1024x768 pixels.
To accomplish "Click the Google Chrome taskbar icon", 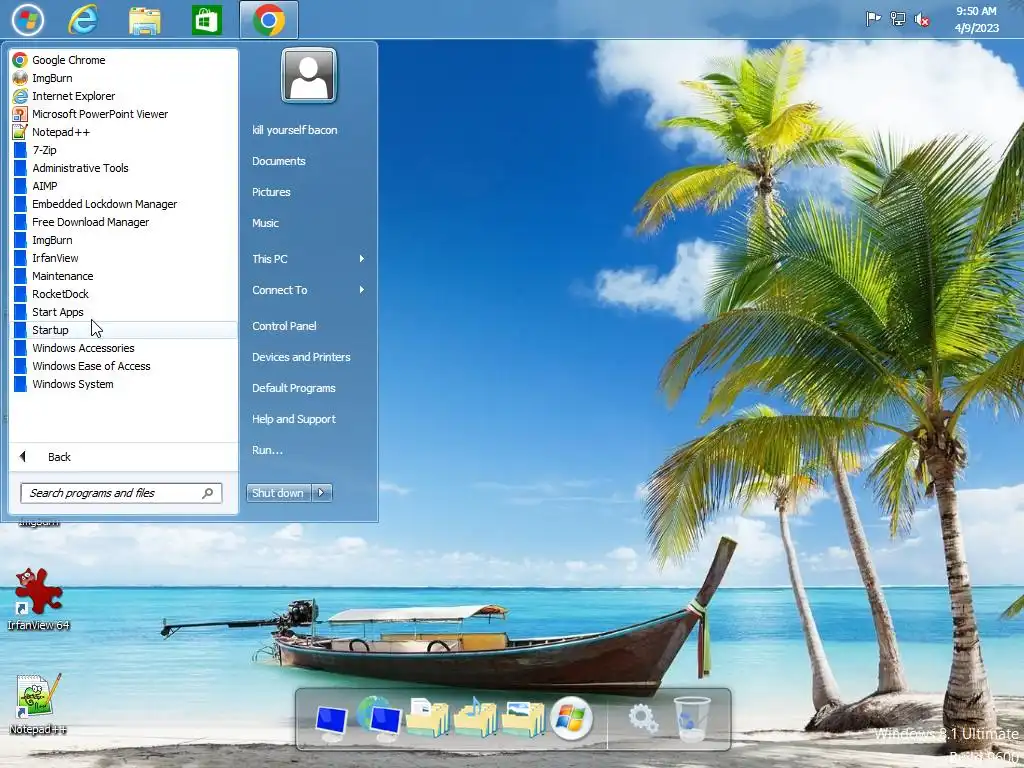I will 269,20.
